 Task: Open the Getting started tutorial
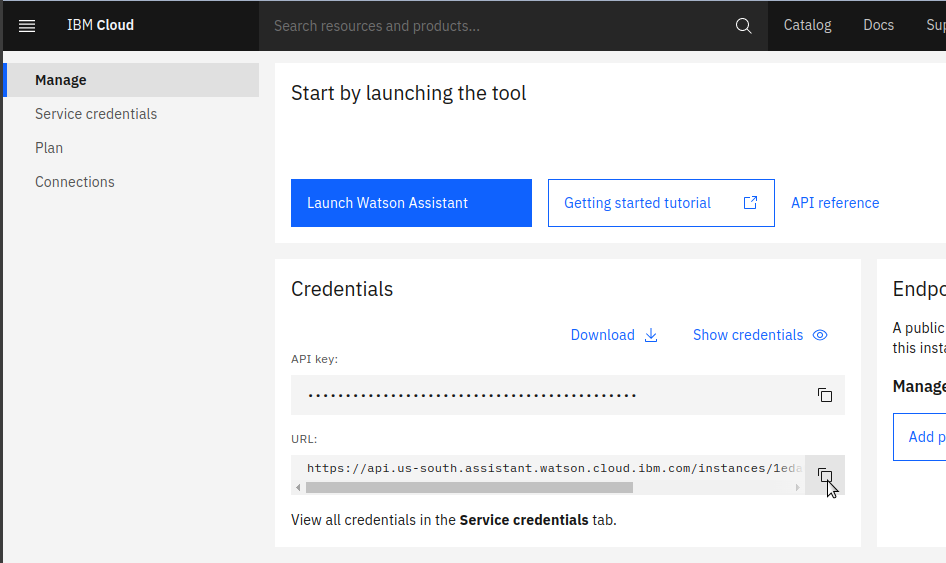661,203
